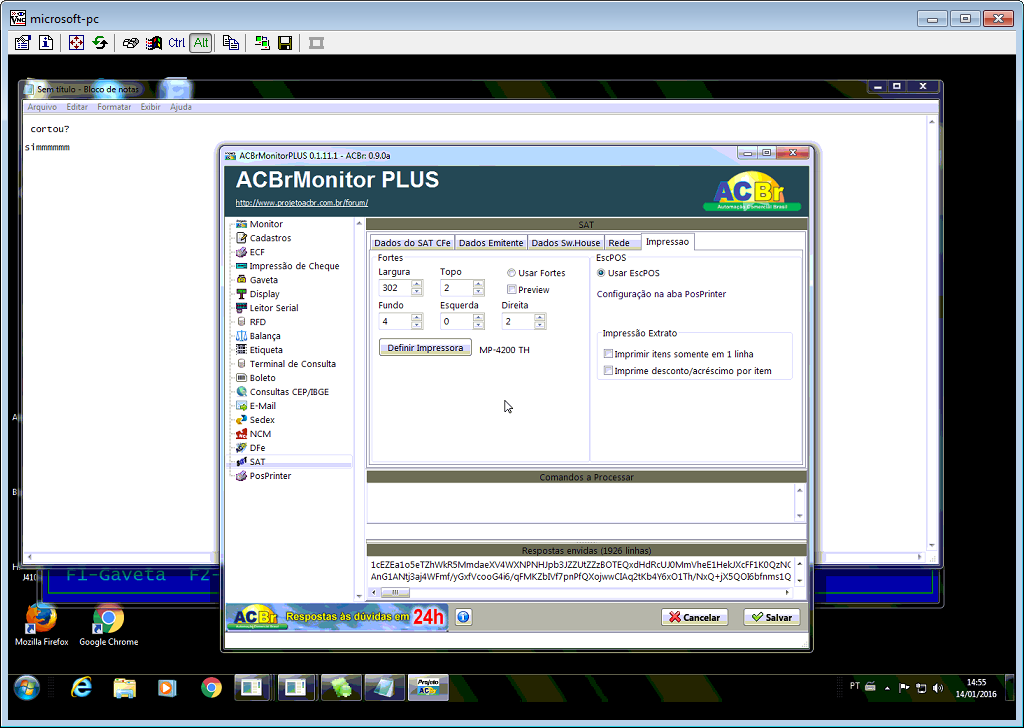
Task: Open VNC connection options icon
Action: 22,43
